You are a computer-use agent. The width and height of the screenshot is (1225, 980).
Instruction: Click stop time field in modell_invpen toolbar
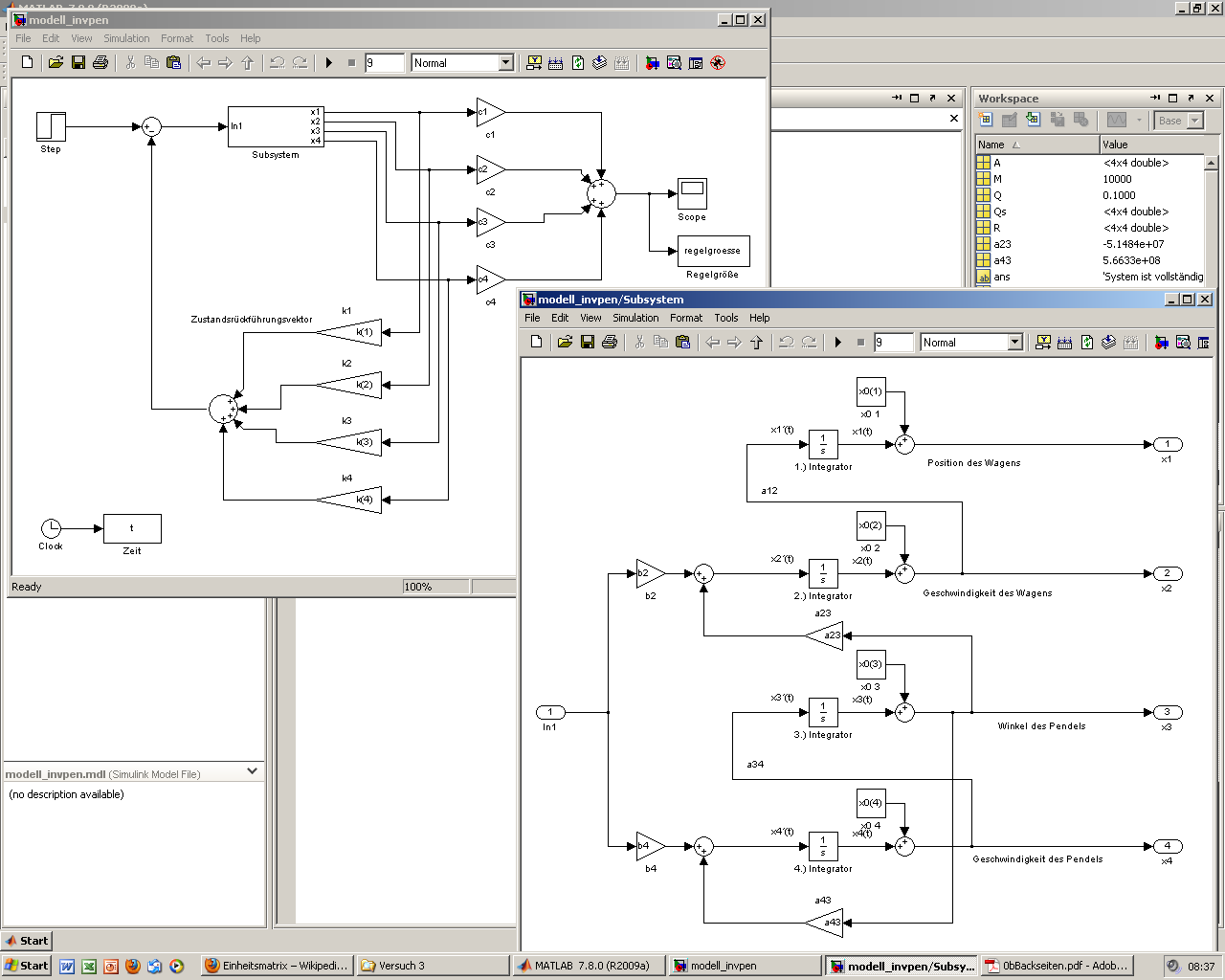tap(384, 62)
